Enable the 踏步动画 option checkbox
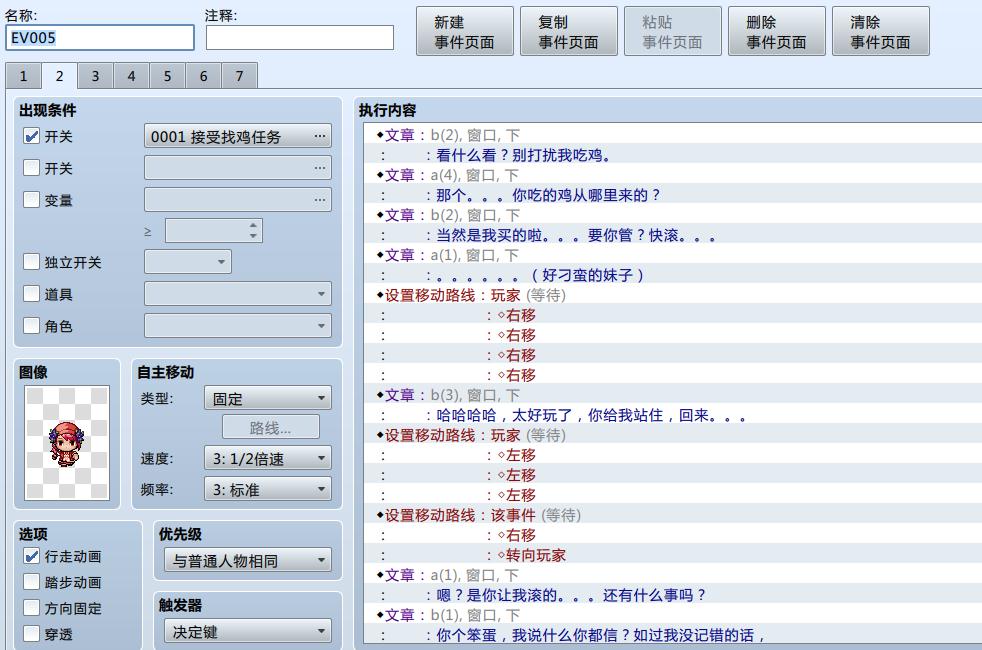The height and width of the screenshot is (650, 982). point(31,582)
